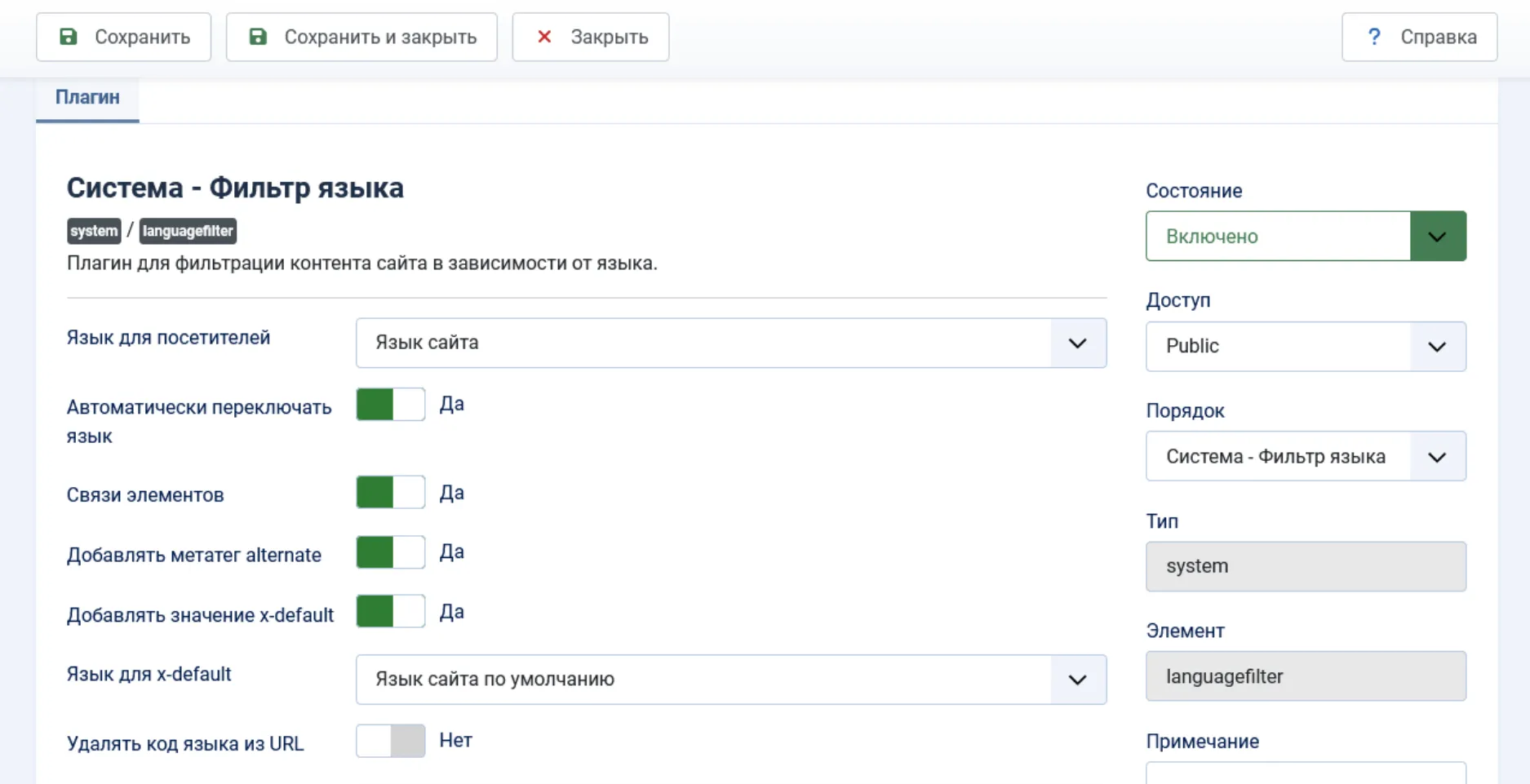Expand the Порядок dropdown
This screenshot has height=784, width=1530.
point(1305,456)
